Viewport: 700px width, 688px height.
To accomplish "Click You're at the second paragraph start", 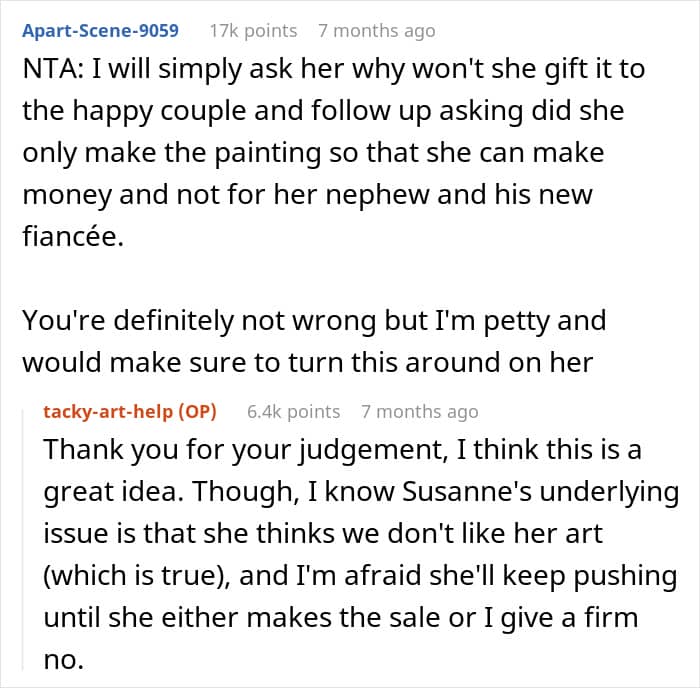I will tap(64, 321).
